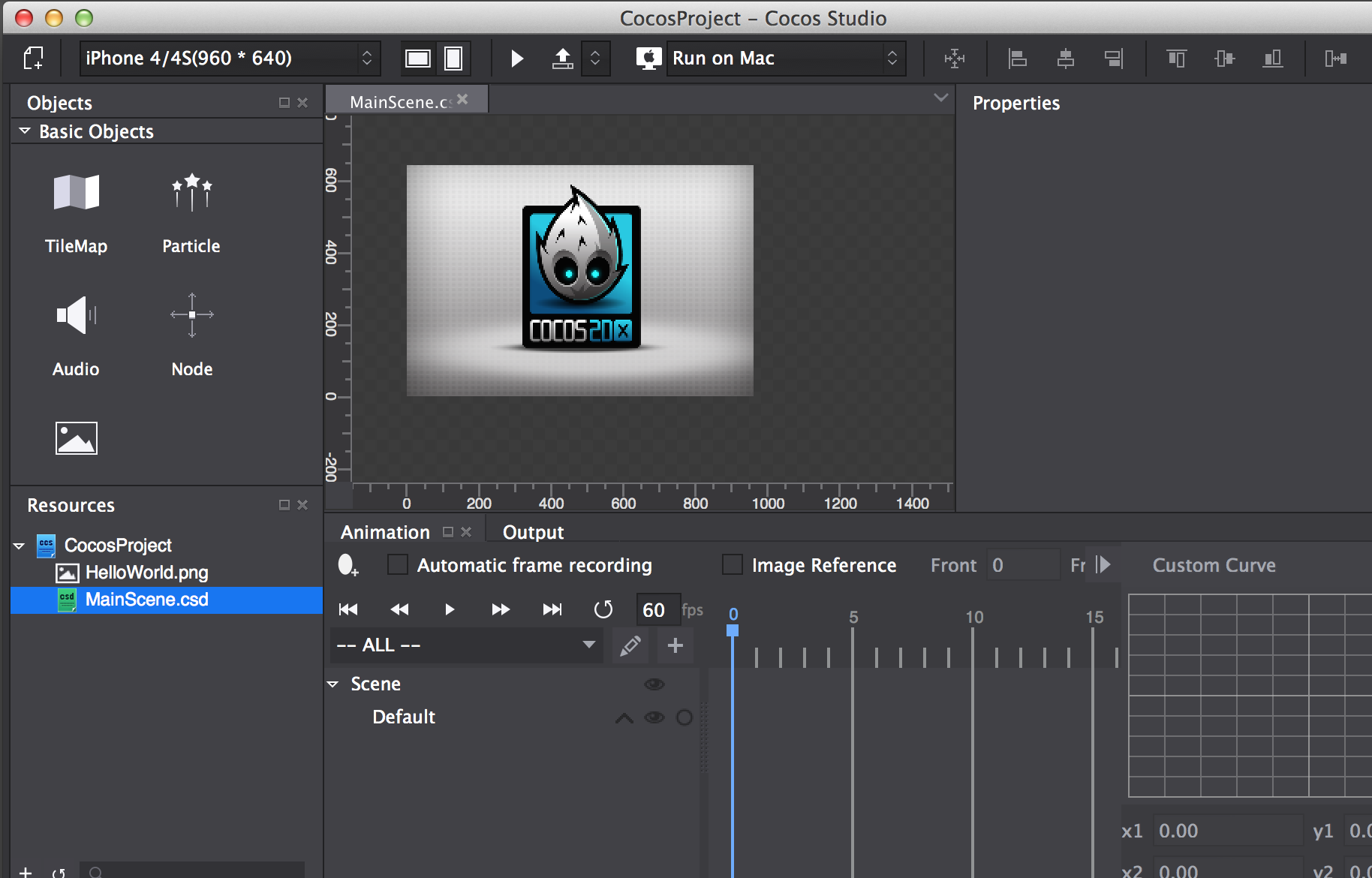
Task: Play the animation timeline
Action: click(x=450, y=609)
